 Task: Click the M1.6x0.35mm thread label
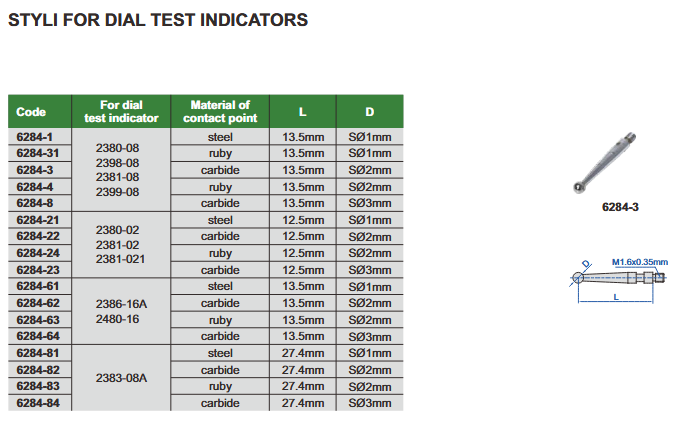(639, 262)
